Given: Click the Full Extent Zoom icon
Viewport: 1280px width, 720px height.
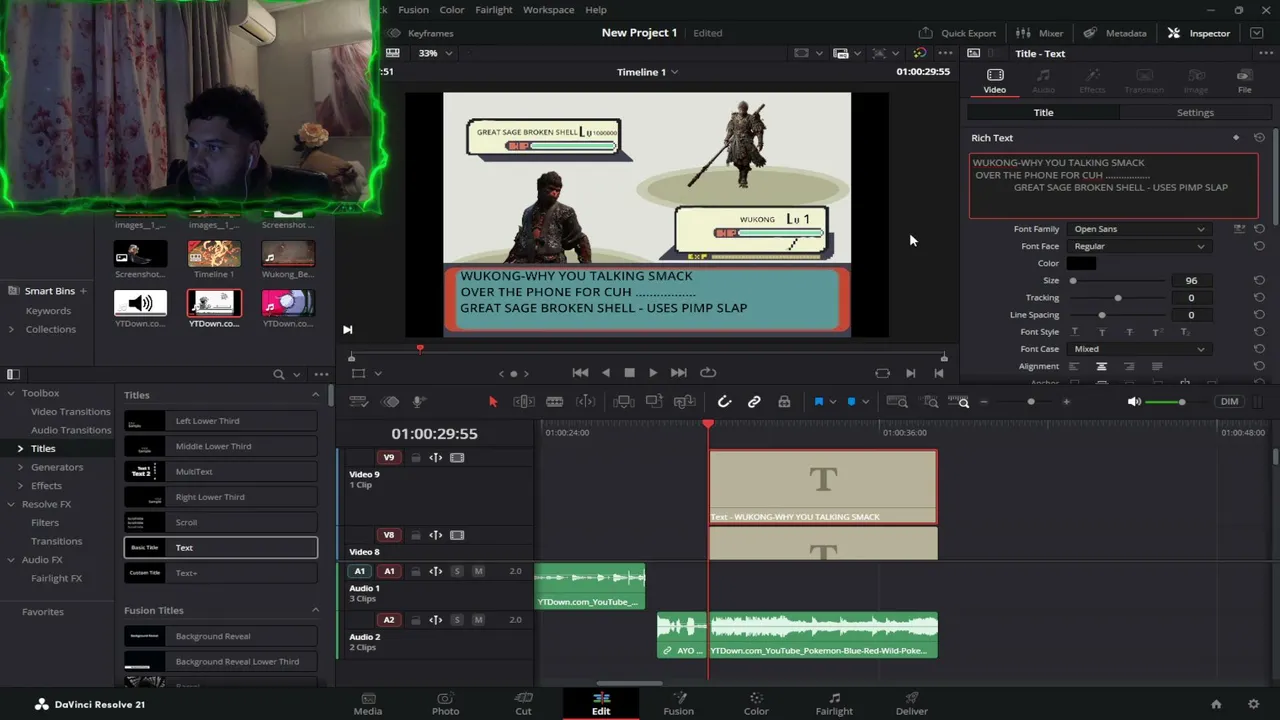Looking at the screenshot, I should tap(897, 402).
